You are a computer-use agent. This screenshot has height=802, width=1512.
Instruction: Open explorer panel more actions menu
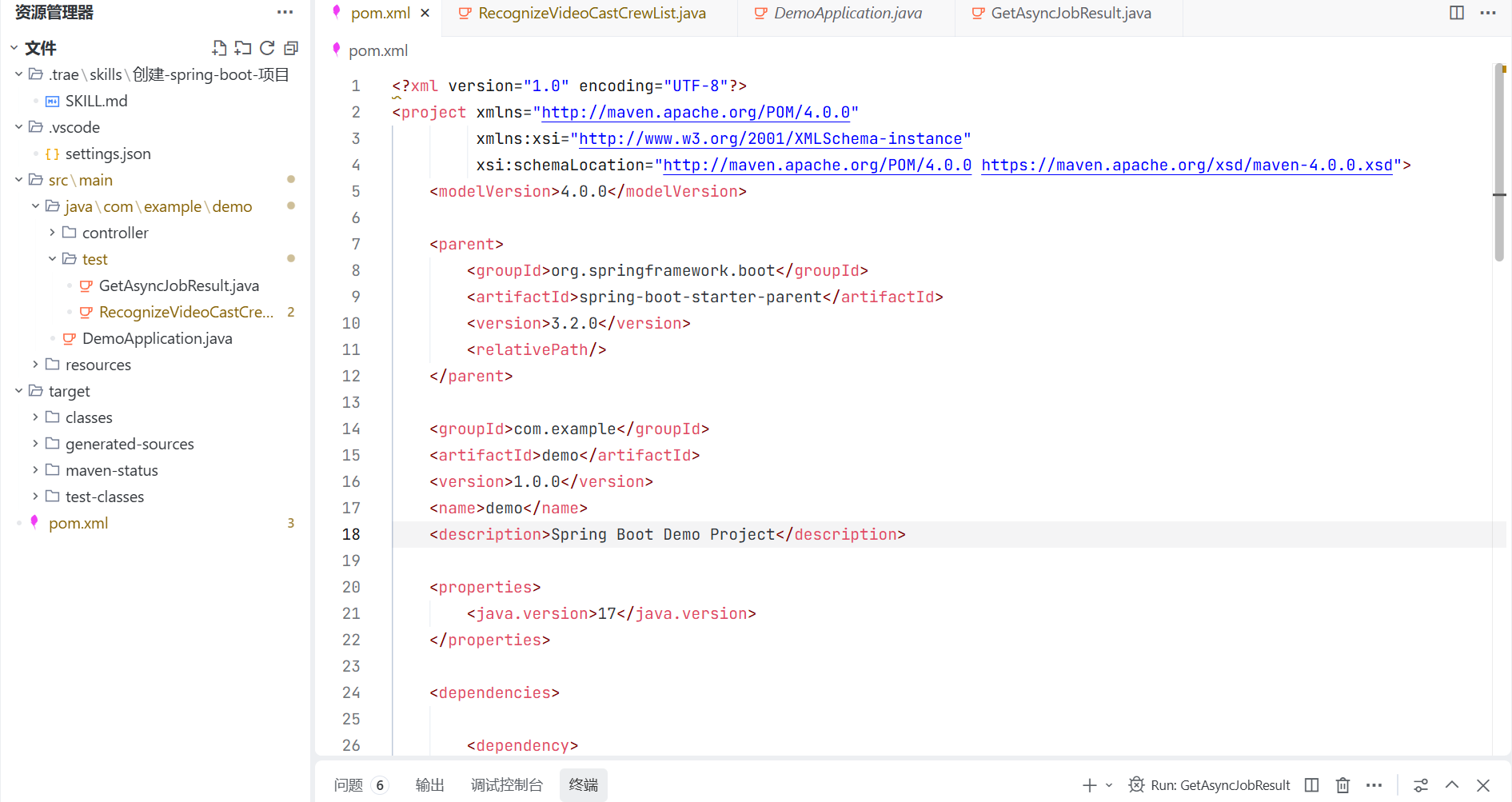click(285, 12)
